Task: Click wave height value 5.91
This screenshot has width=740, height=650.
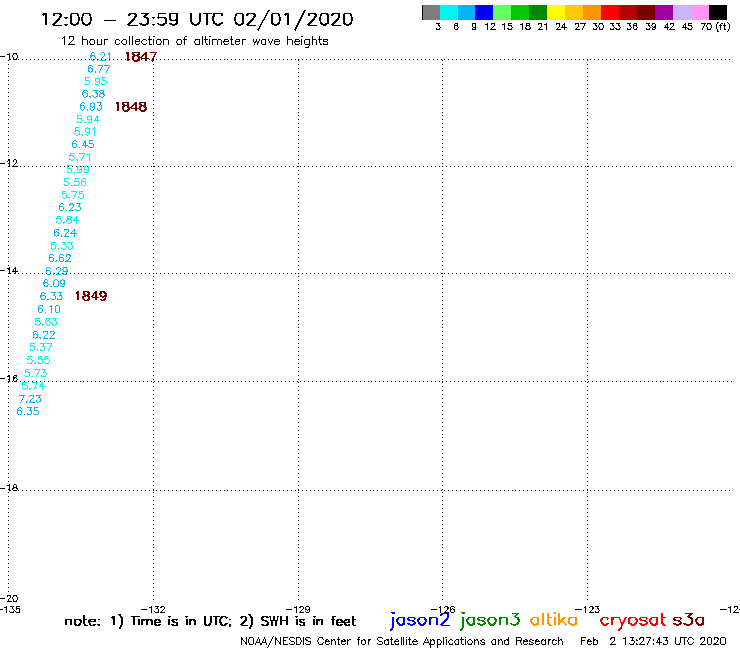Action: pos(85,132)
